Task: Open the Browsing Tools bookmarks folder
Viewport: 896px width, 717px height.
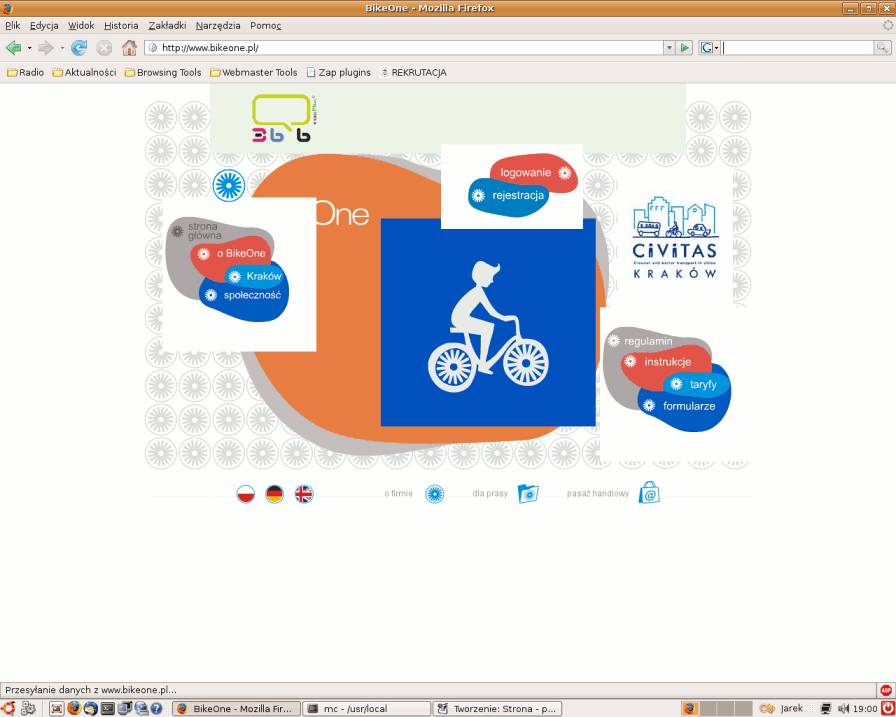Action: click(x=163, y=73)
